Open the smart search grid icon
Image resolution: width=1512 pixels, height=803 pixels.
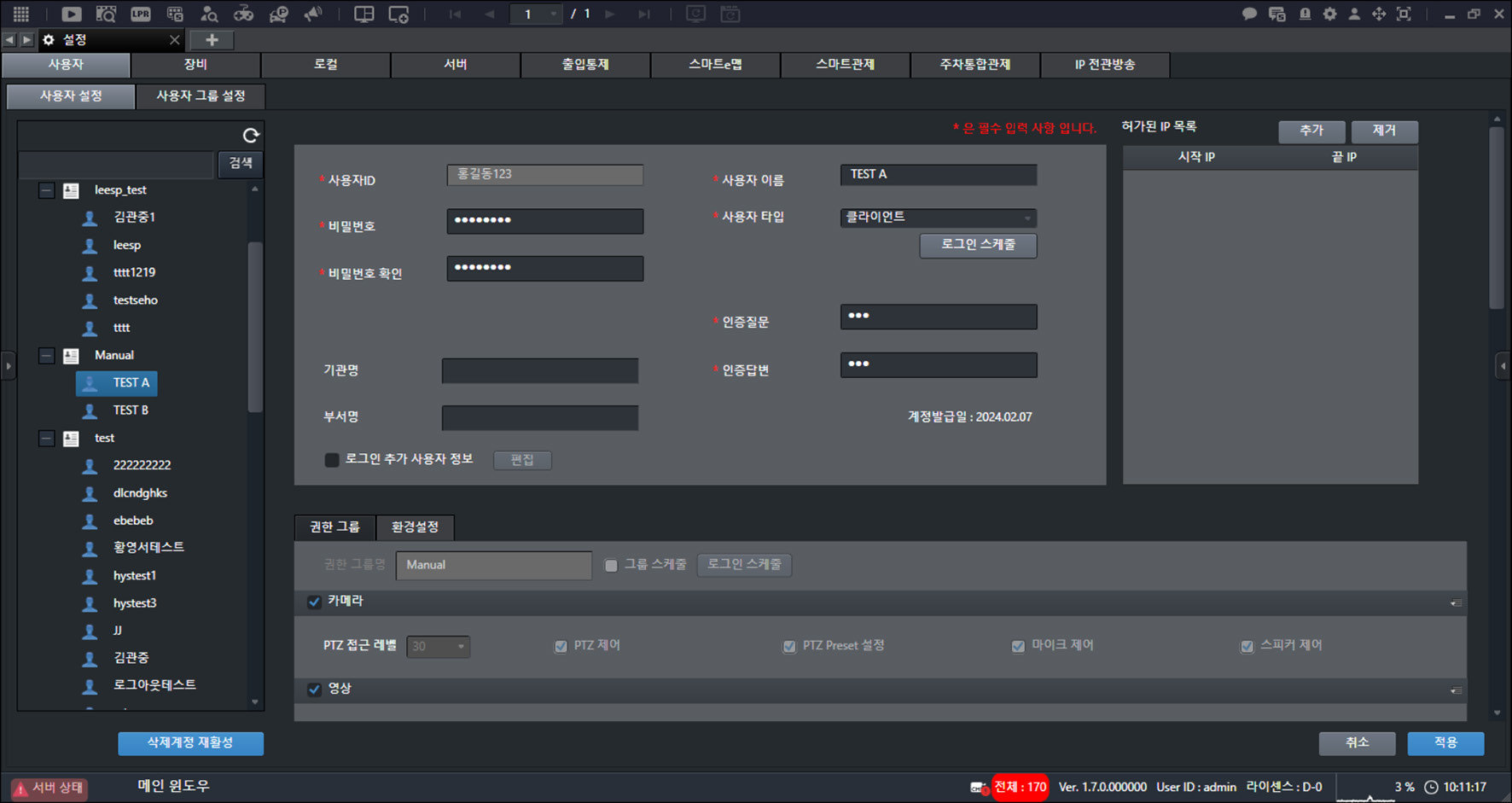click(x=175, y=14)
